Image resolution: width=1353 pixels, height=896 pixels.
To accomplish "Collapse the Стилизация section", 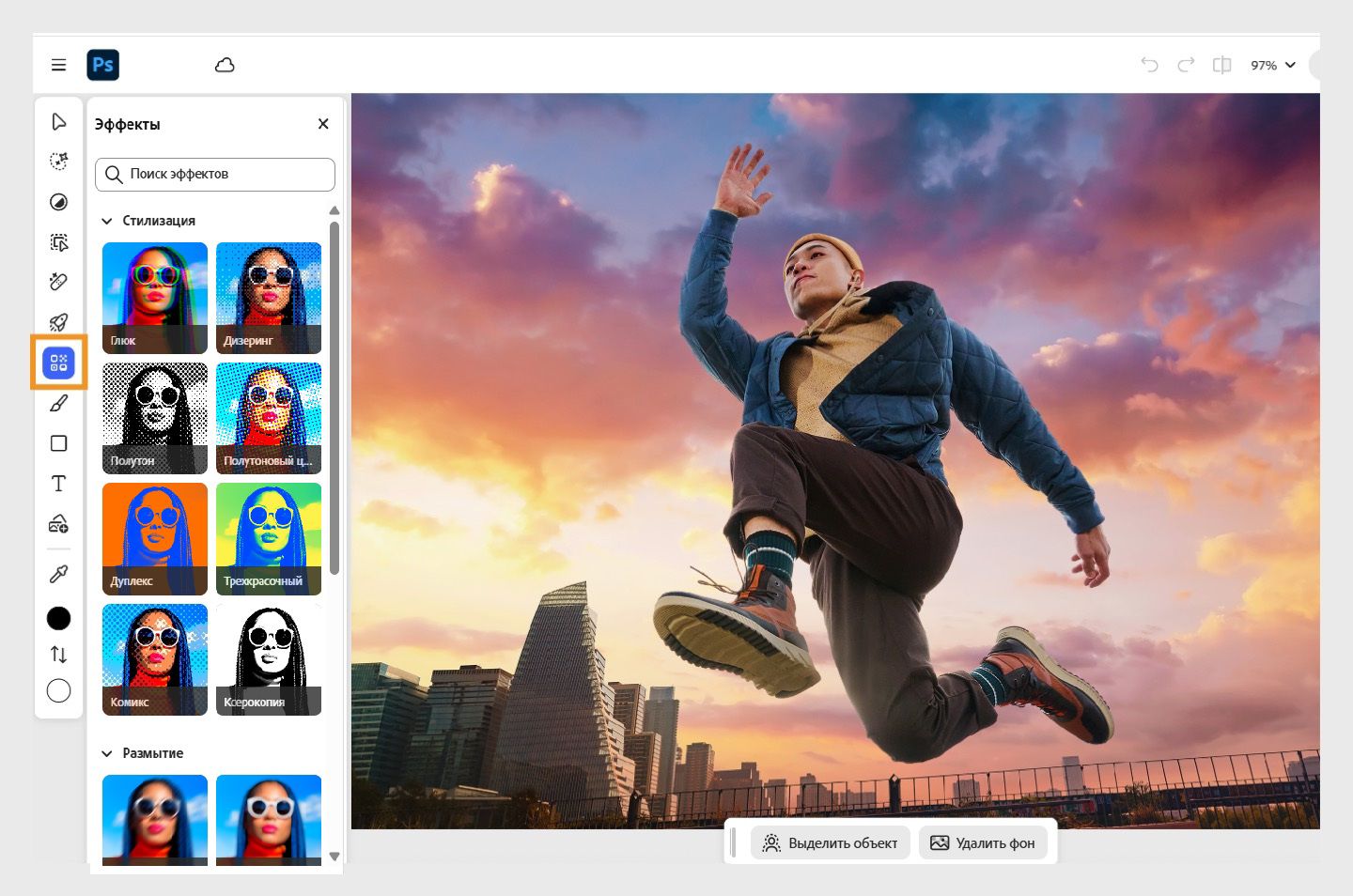I will tap(107, 221).
